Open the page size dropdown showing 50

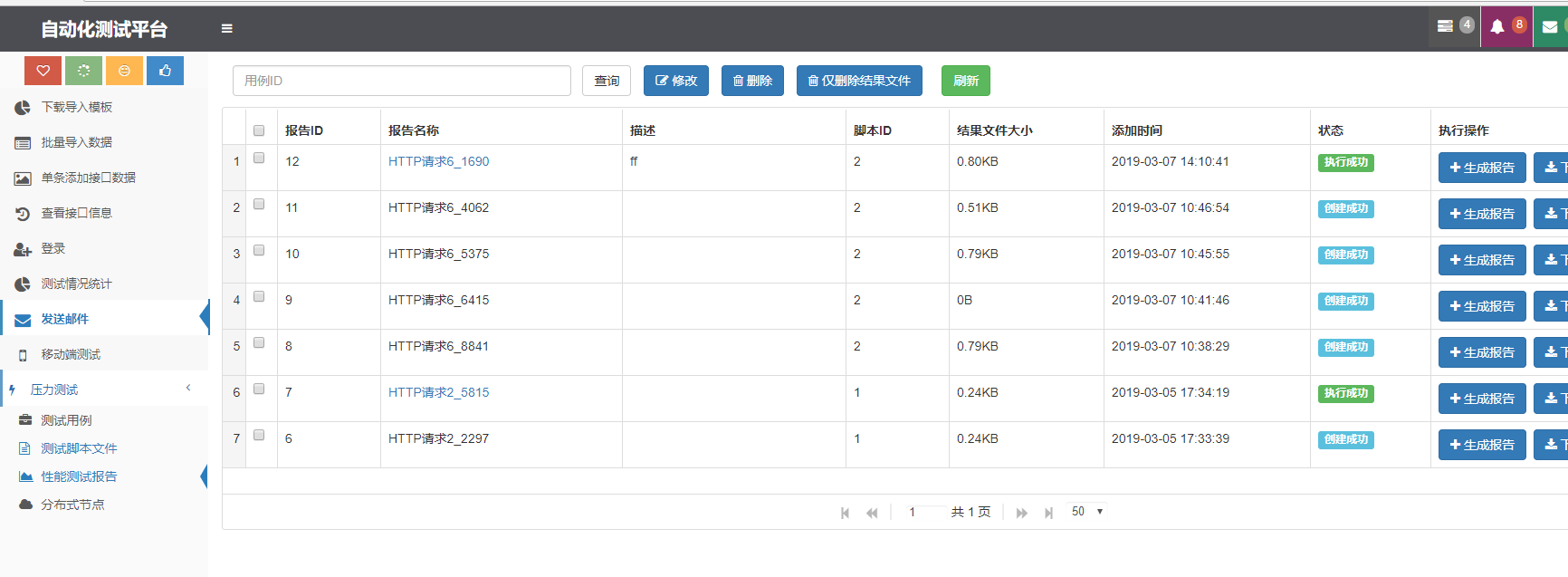tap(1086, 512)
